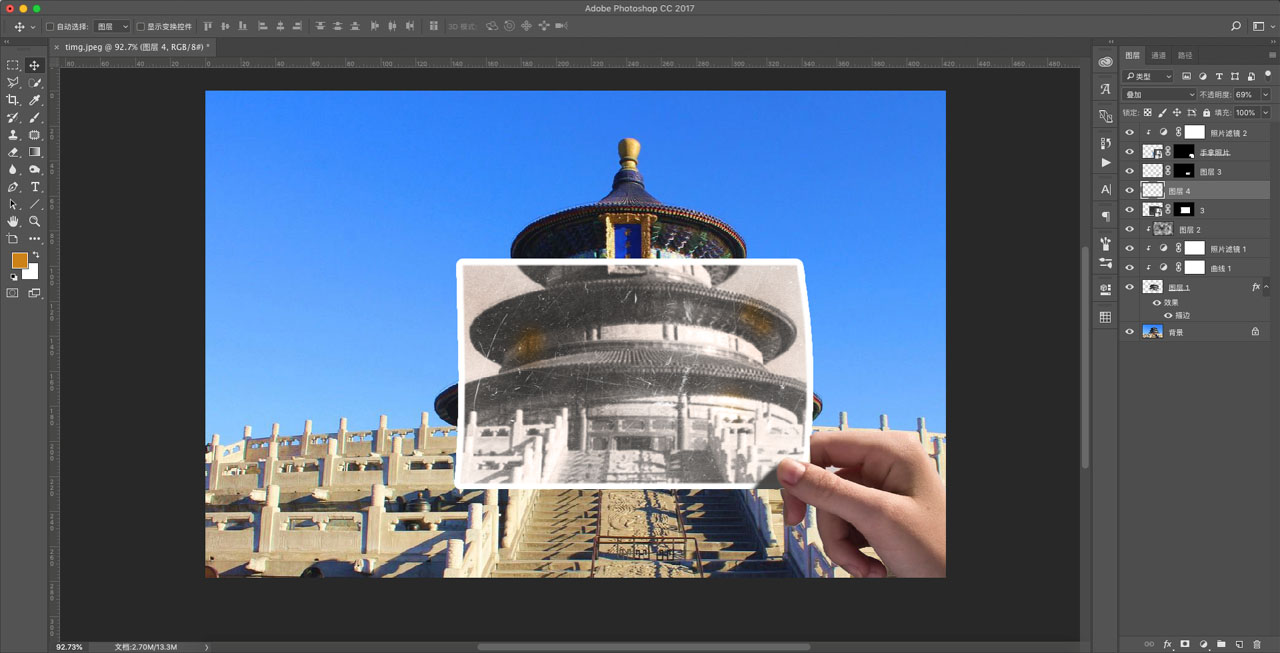Set the foreground orange color swatch
Viewport: 1280px width, 653px height.
click(19, 260)
